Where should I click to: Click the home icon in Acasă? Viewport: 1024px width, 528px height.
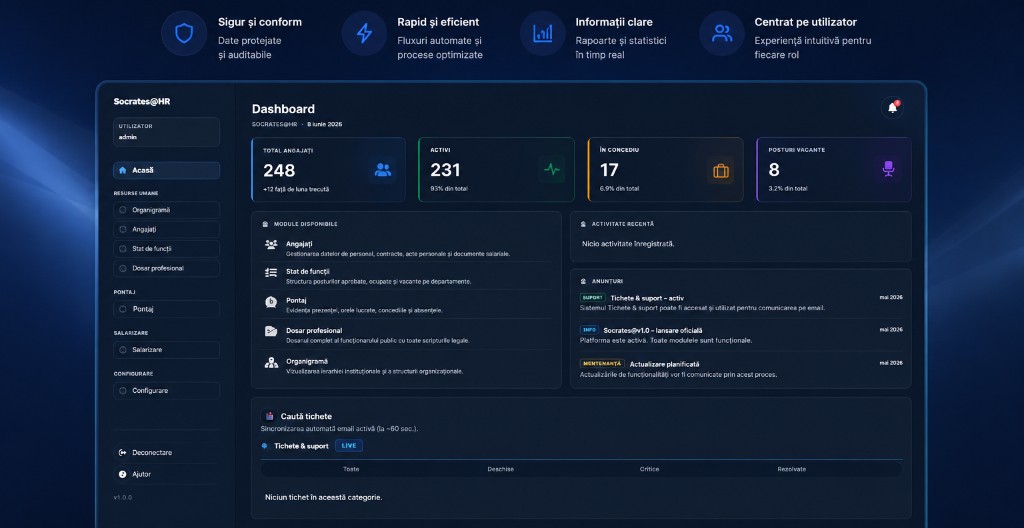123,171
